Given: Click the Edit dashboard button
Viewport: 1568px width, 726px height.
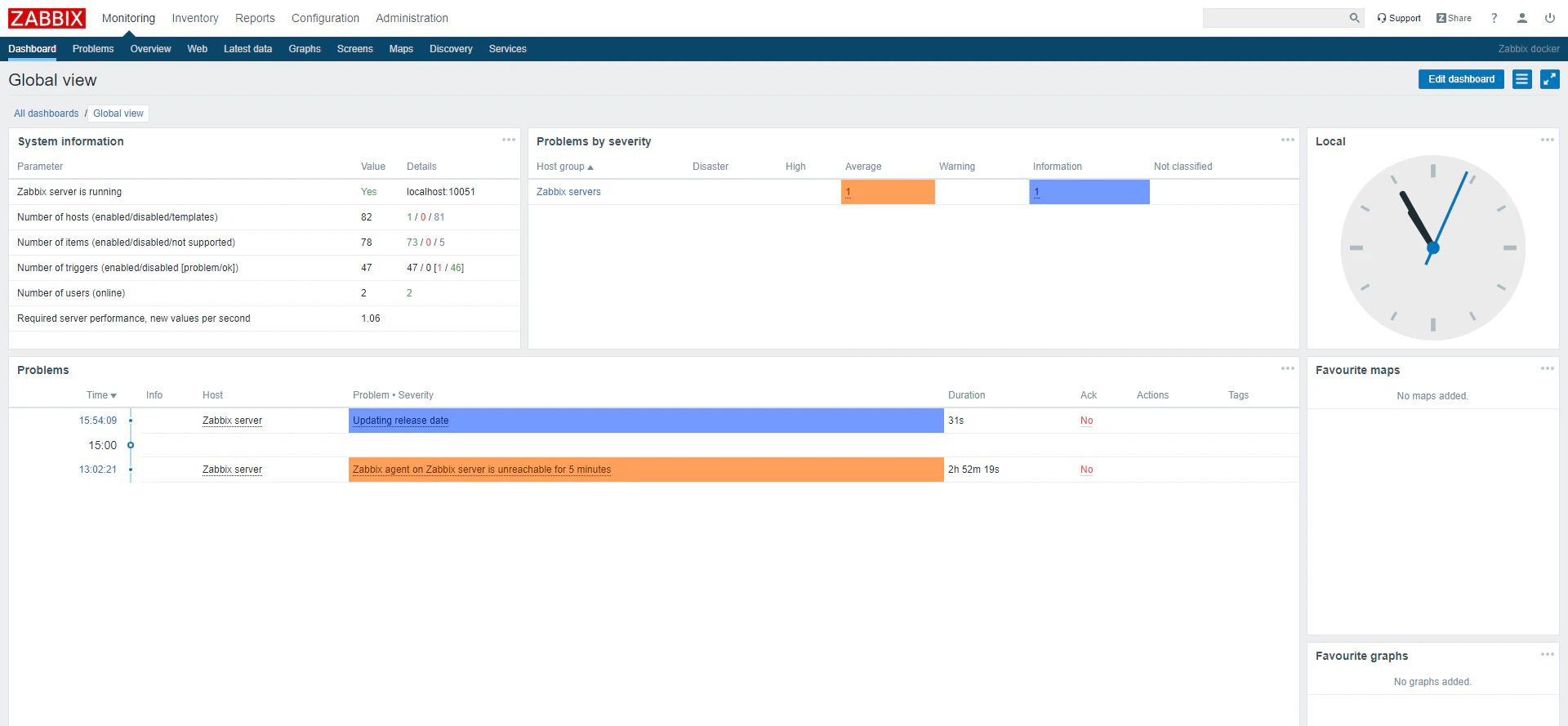Looking at the screenshot, I should pos(1461,79).
